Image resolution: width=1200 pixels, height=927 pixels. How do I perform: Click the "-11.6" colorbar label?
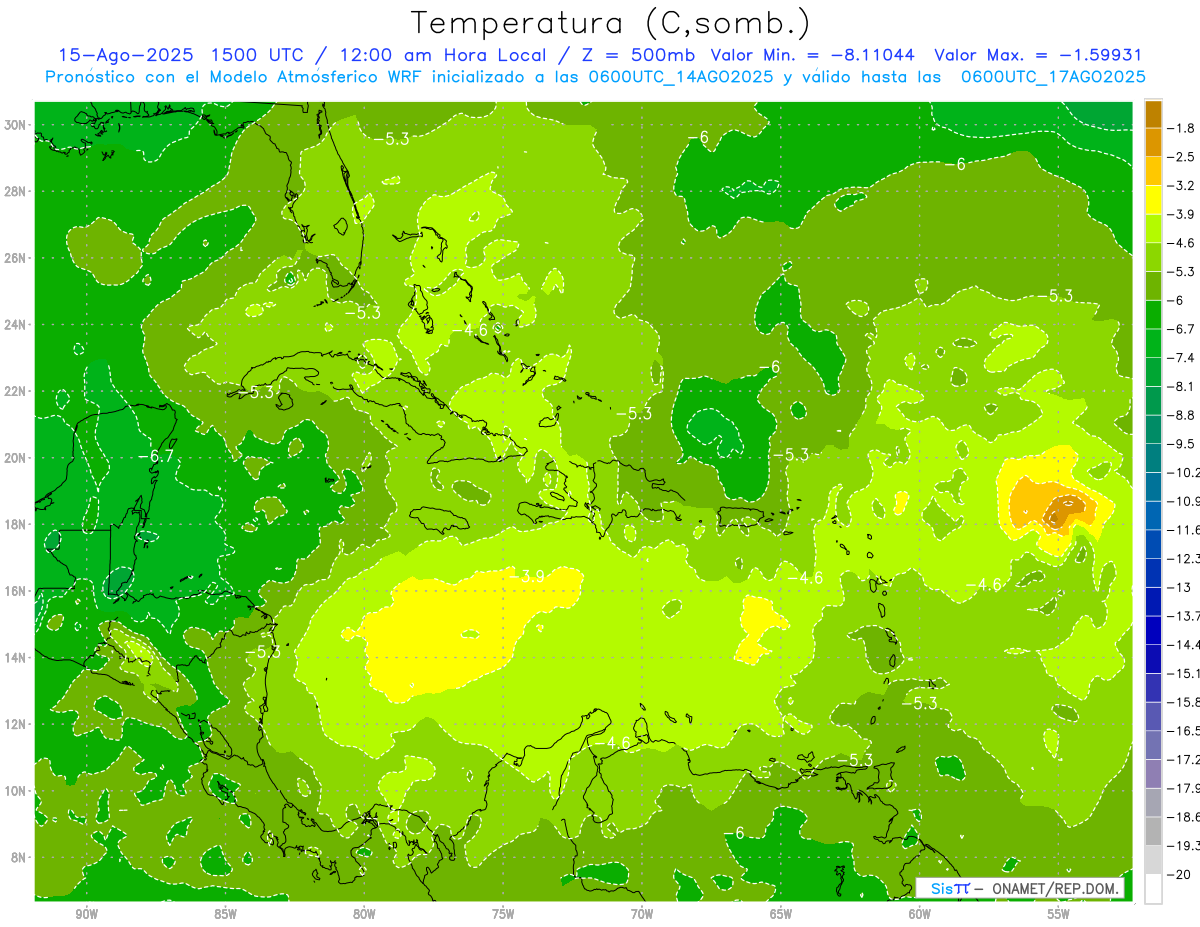tap(1185, 530)
